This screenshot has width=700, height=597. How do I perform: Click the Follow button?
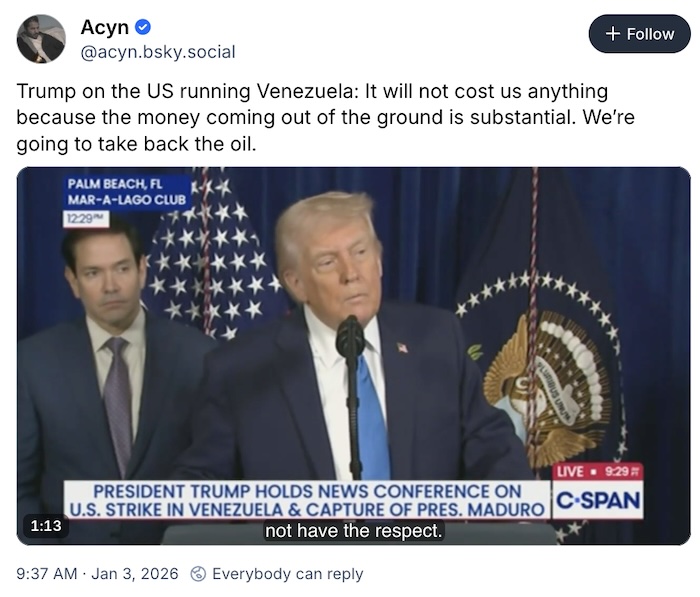pyautogui.click(x=639, y=34)
